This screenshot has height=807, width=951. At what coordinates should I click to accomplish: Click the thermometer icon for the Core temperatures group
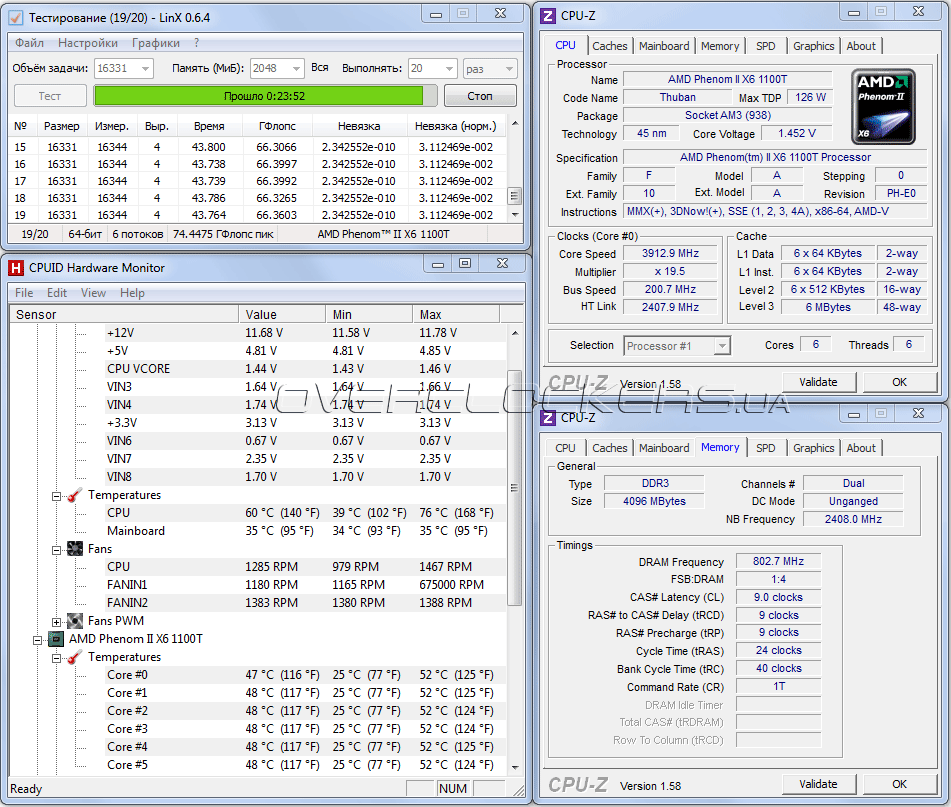click(75, 657)
